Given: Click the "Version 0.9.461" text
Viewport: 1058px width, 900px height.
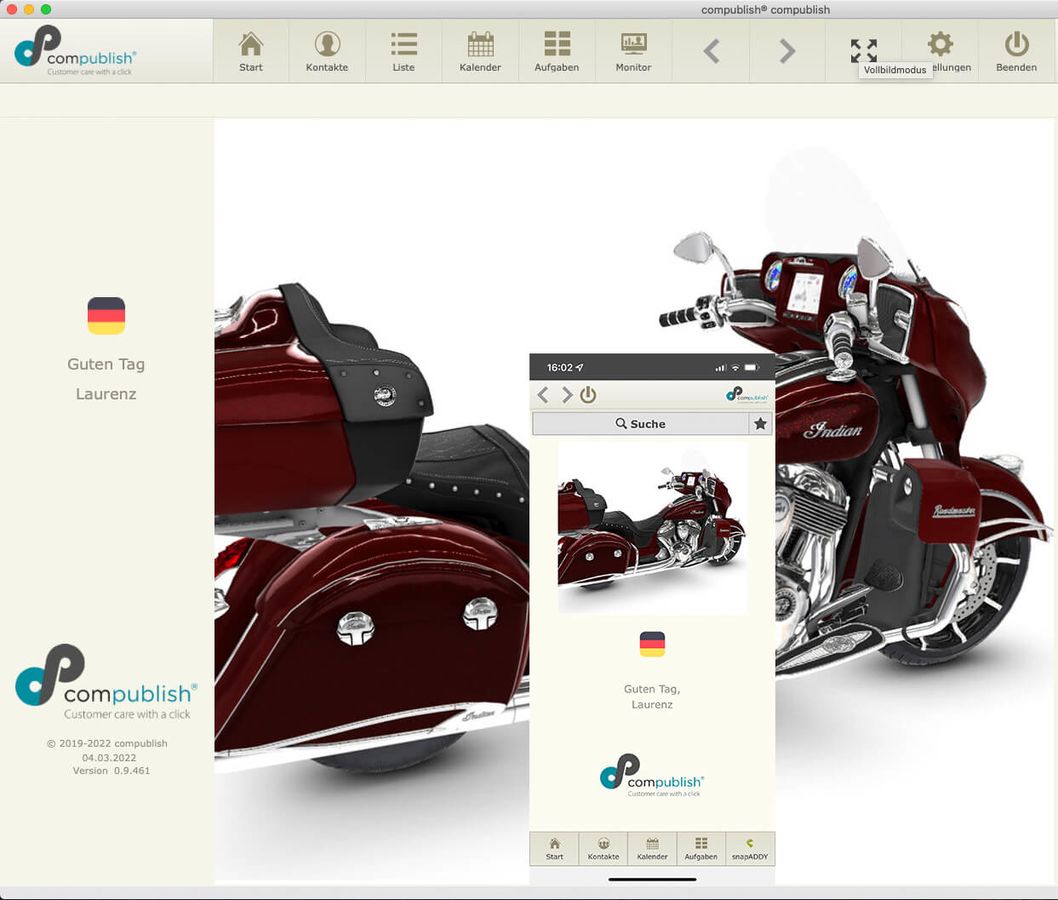Looking at the screenshot, I should (111, 770).
